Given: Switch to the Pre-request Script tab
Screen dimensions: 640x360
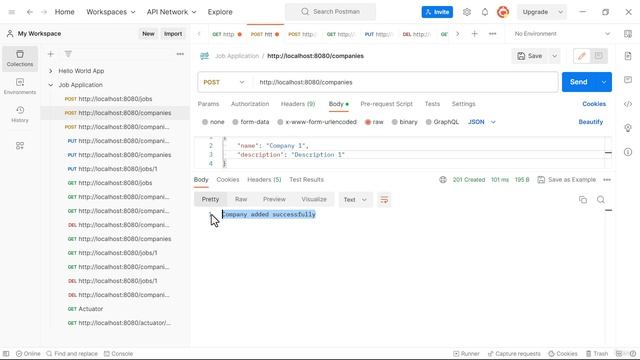Looking at the screenshot, I should click(386, 104).
